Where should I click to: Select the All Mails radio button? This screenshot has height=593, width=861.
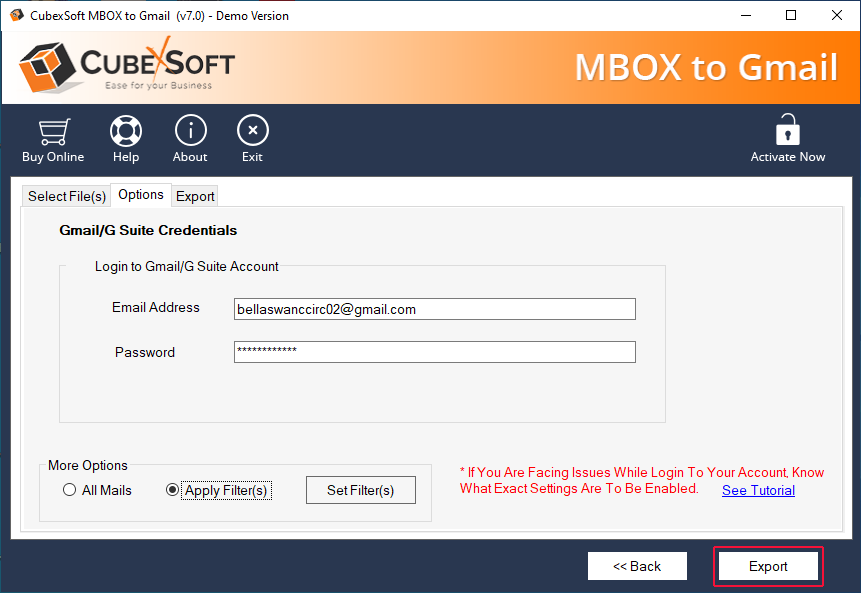69,490
